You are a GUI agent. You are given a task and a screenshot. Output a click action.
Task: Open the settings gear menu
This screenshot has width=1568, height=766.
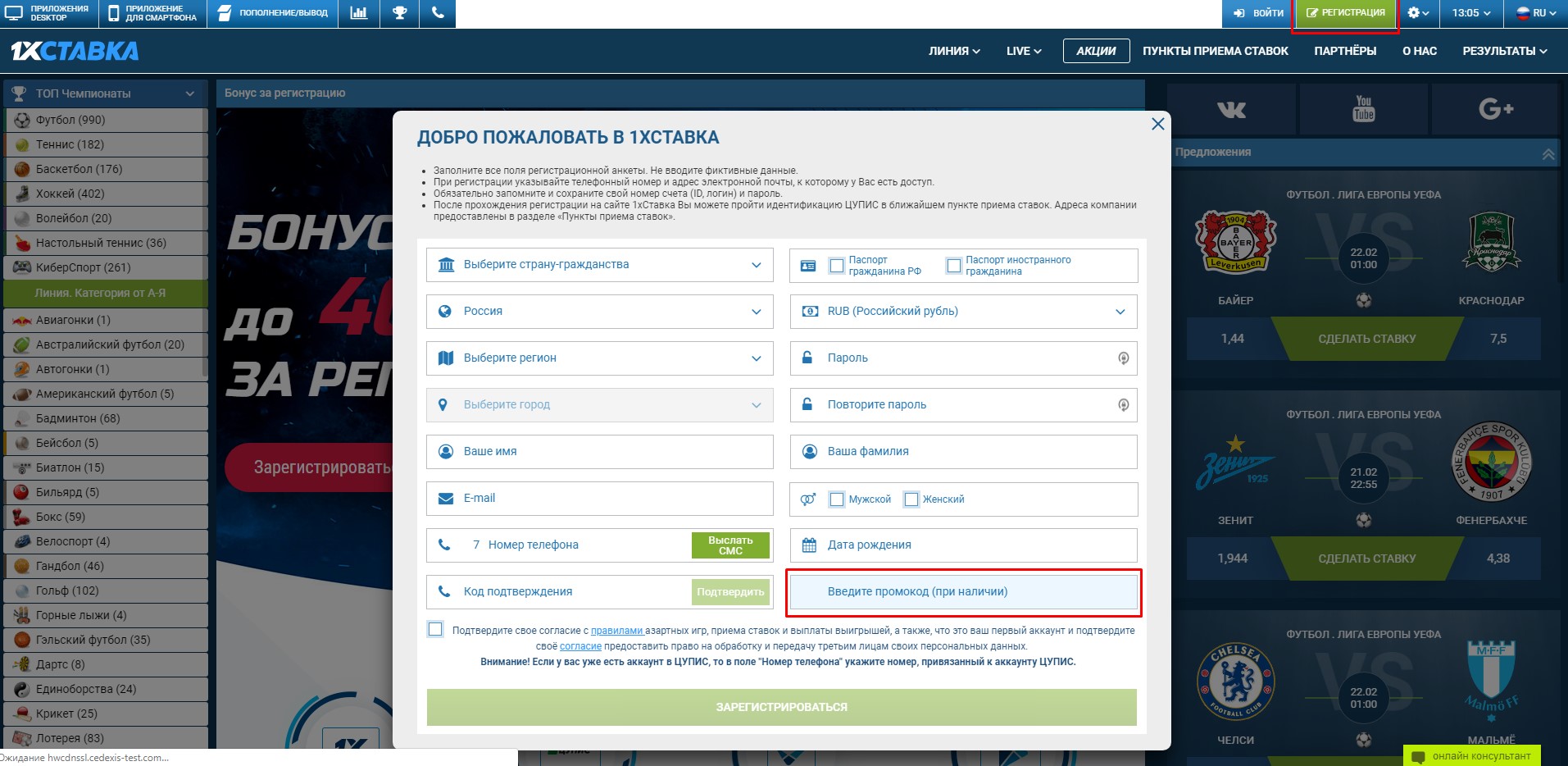1418,13
